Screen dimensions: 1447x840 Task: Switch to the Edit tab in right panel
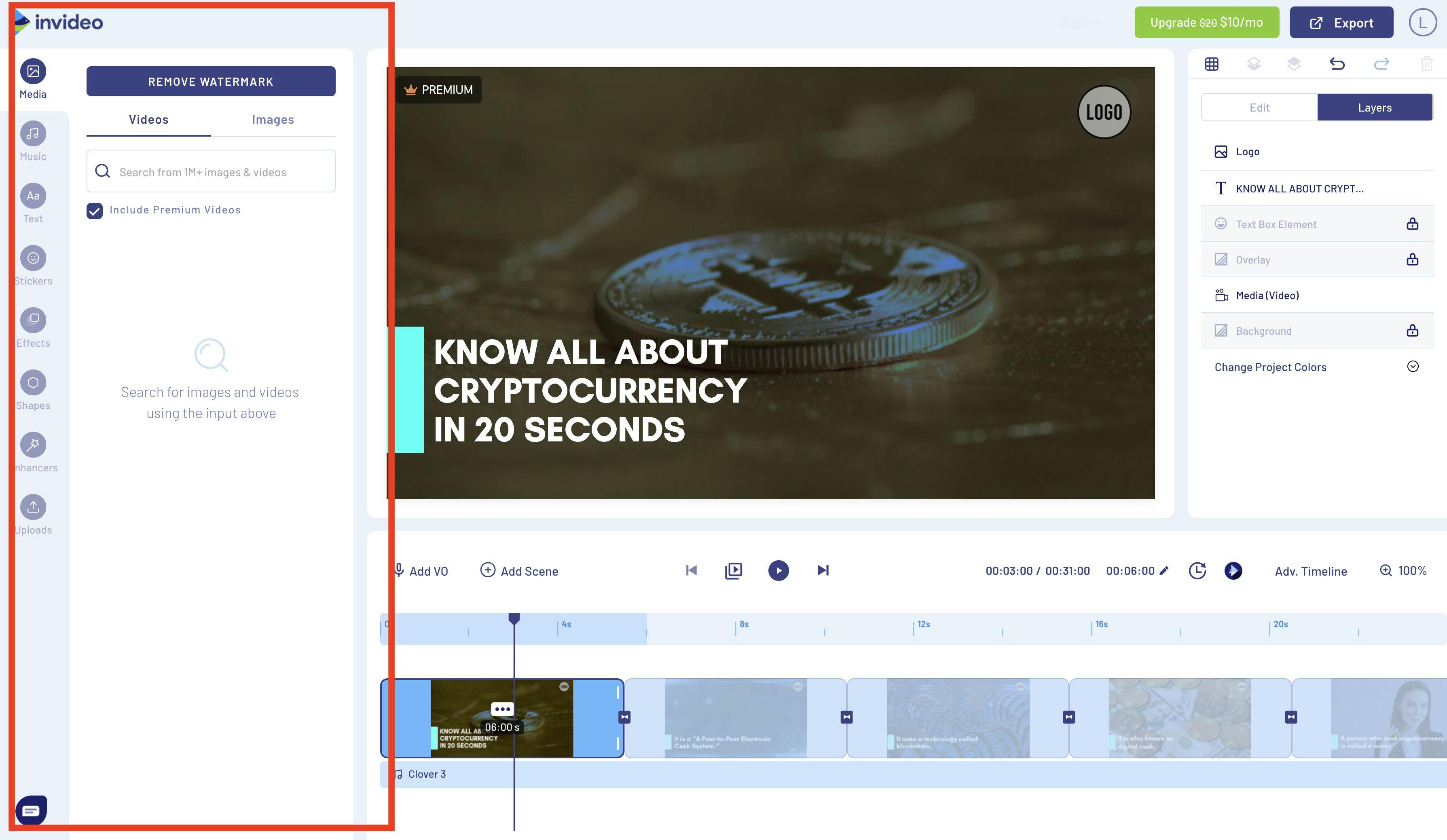(x=1259, y=107)
